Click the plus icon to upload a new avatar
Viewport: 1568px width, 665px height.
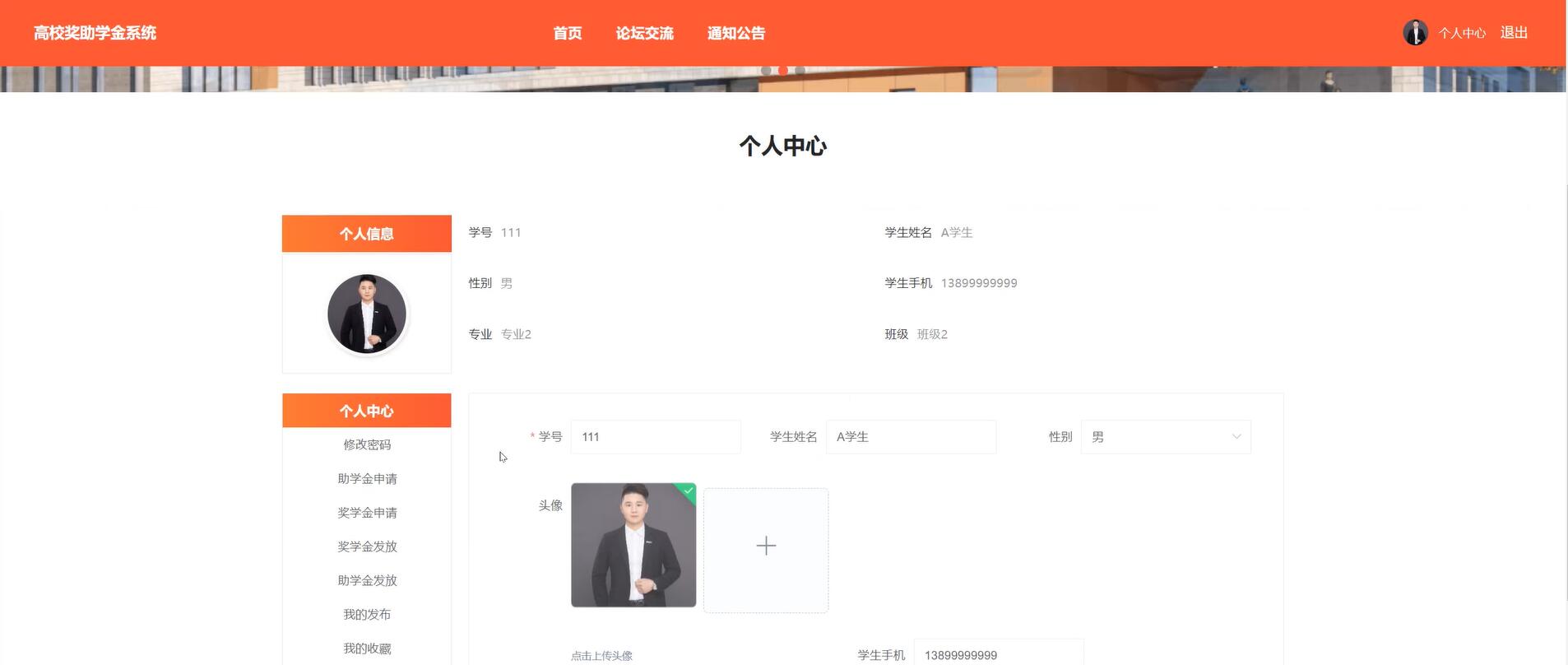pyautogui.click(x=766, y=546)
